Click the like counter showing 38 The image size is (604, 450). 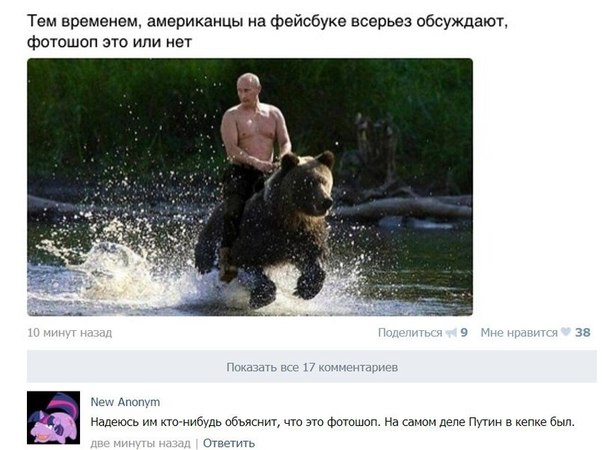(x=582, y=332)
